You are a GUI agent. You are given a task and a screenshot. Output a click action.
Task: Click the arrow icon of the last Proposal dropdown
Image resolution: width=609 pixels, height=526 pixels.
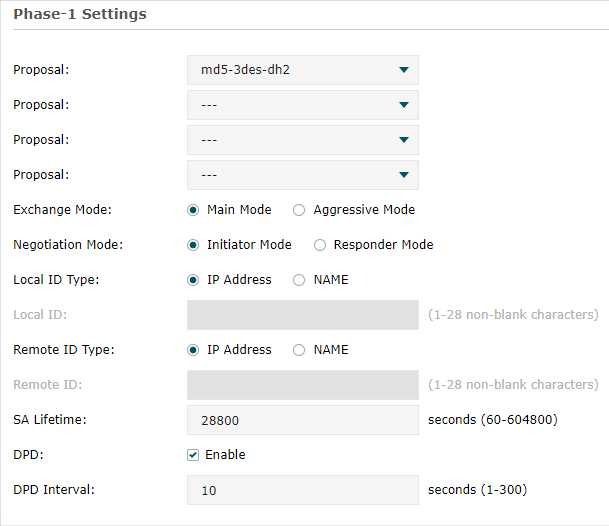tap(404, 175)
